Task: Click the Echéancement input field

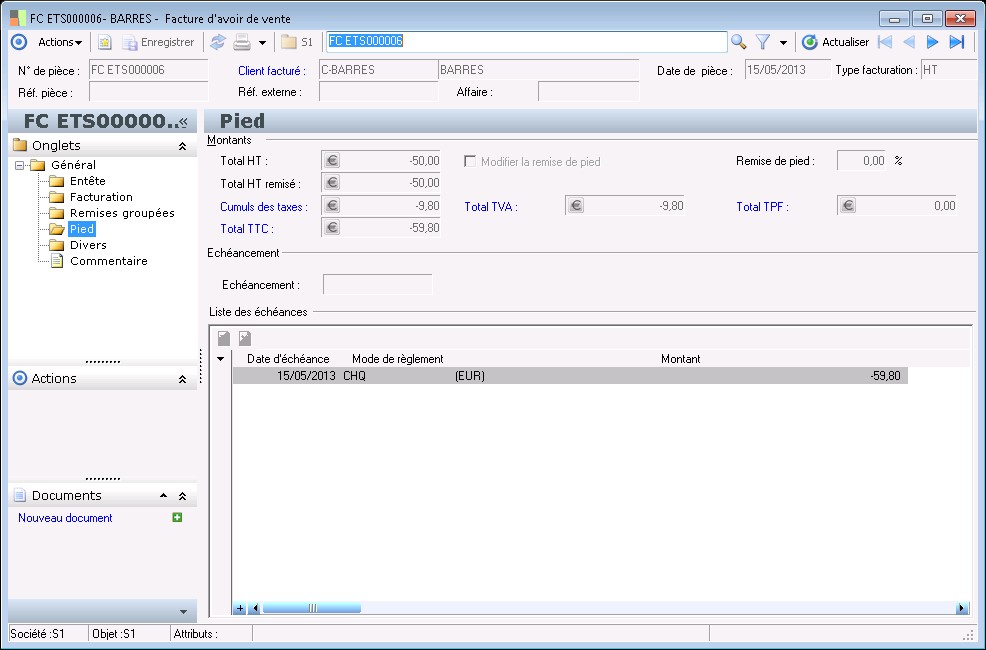Action: [x=377, y=285]
